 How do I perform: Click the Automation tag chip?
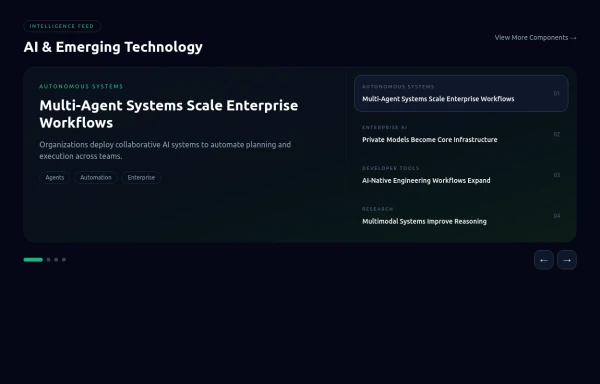[x=96, y=177]
